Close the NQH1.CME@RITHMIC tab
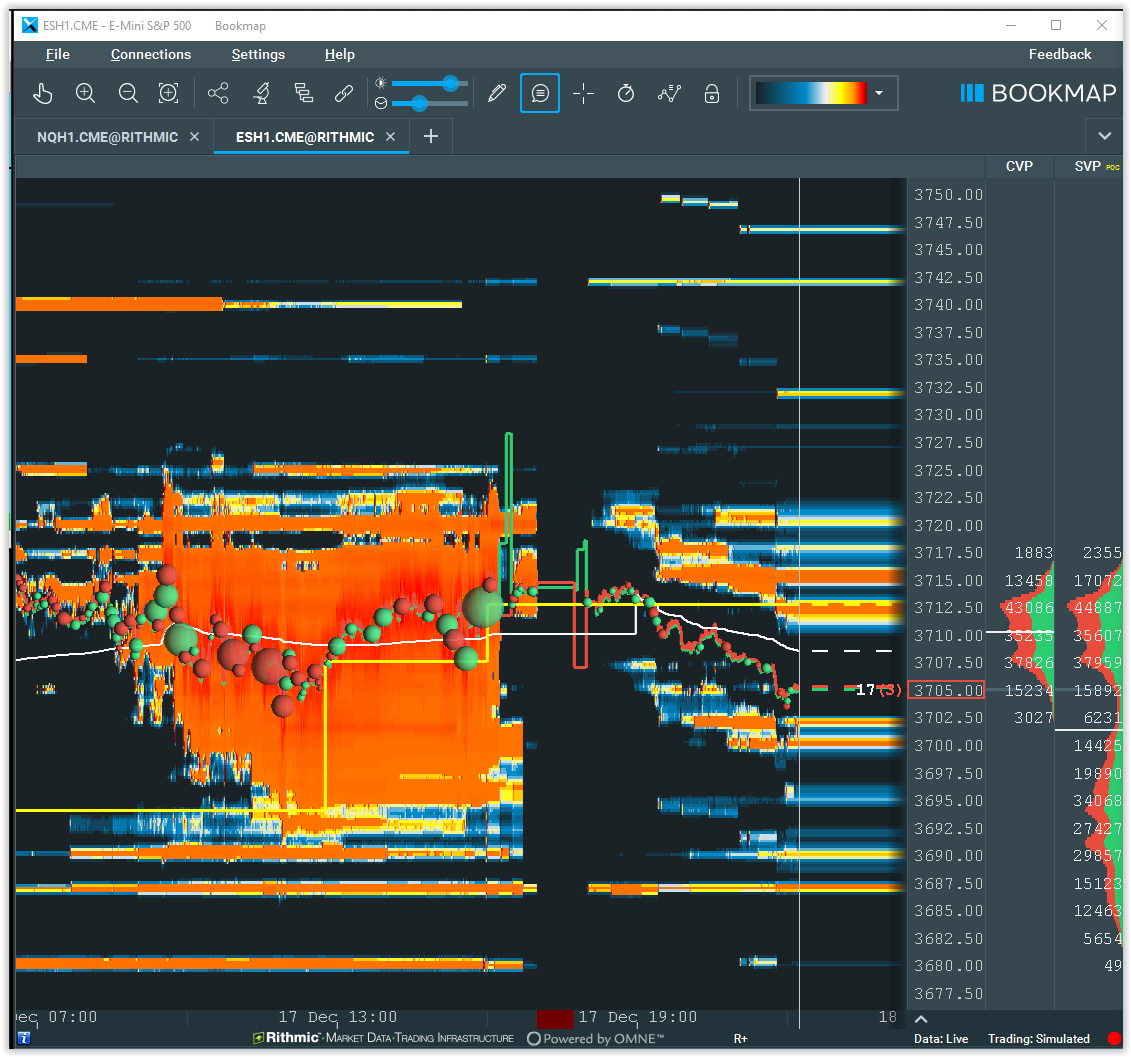This screenshot has width=1131, height=1057. 194,136
